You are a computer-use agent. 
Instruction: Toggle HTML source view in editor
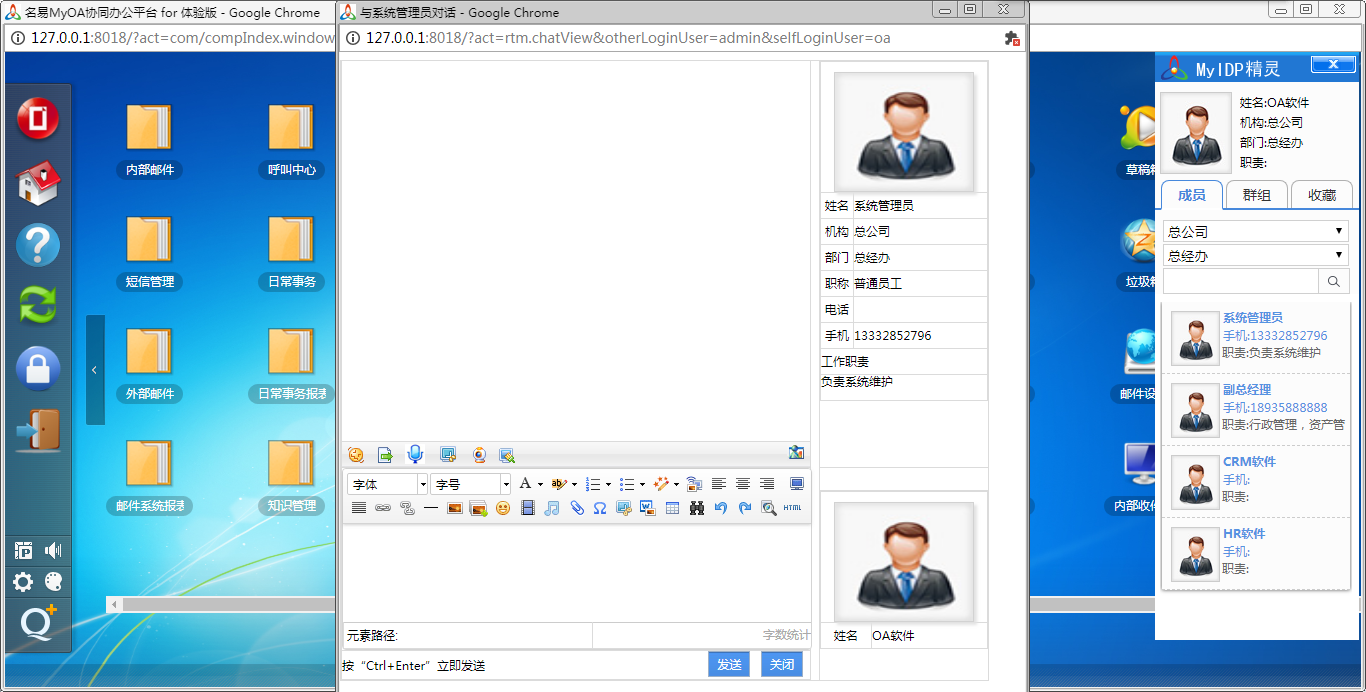[792, 508]
